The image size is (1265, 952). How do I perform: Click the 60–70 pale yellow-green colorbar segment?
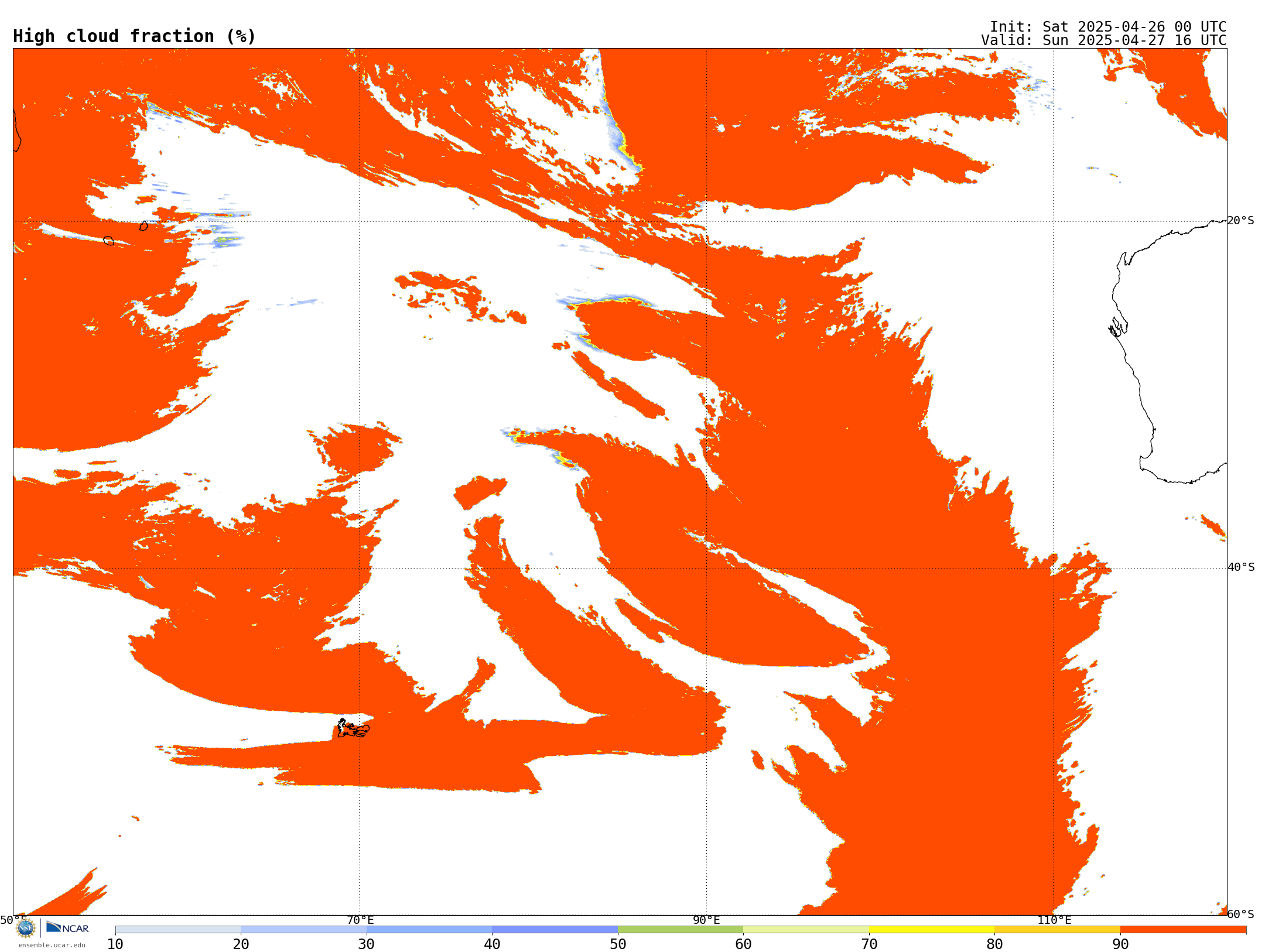(806, 930)
